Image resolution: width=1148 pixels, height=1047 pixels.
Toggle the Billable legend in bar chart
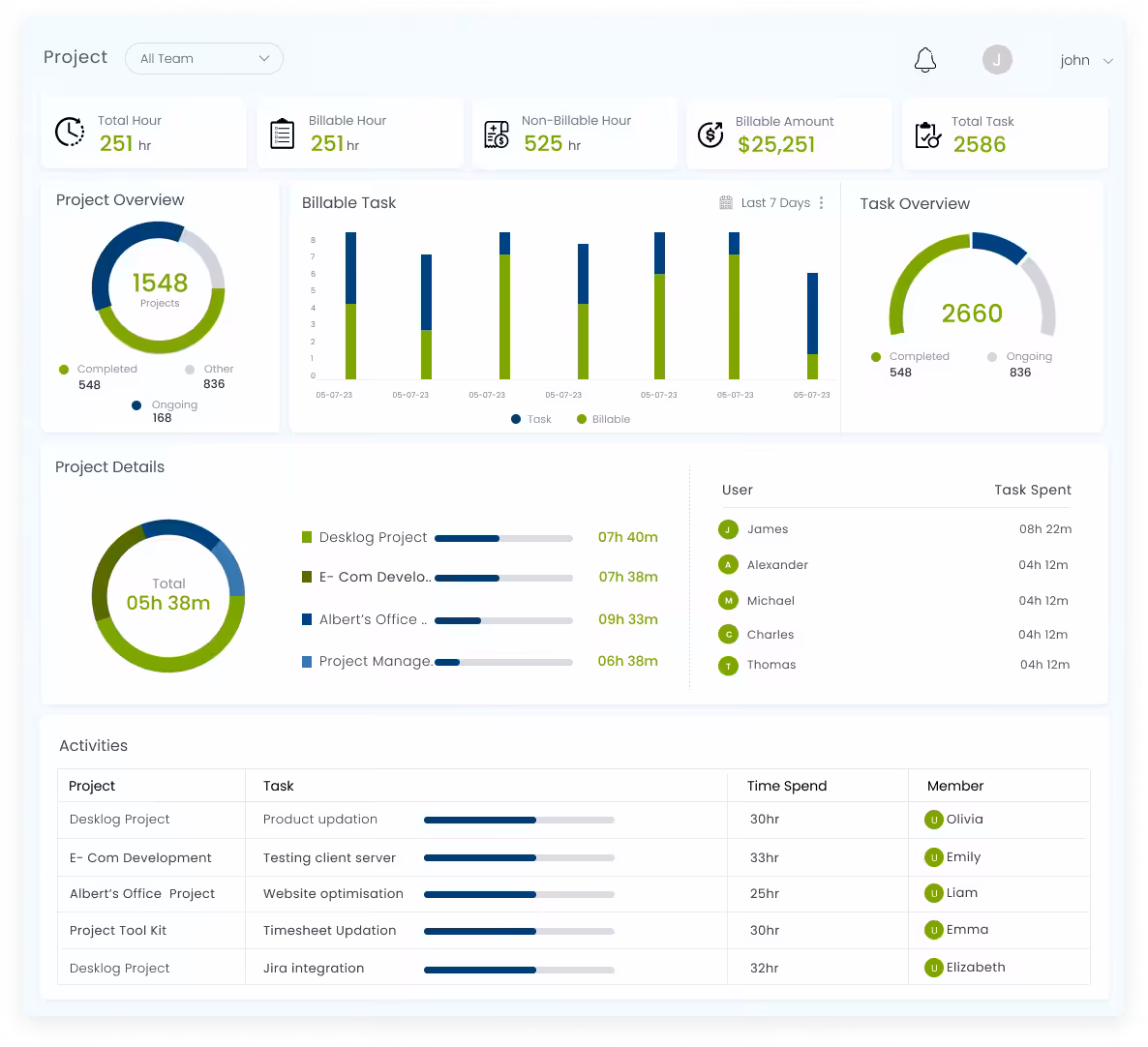coord(603,419)
